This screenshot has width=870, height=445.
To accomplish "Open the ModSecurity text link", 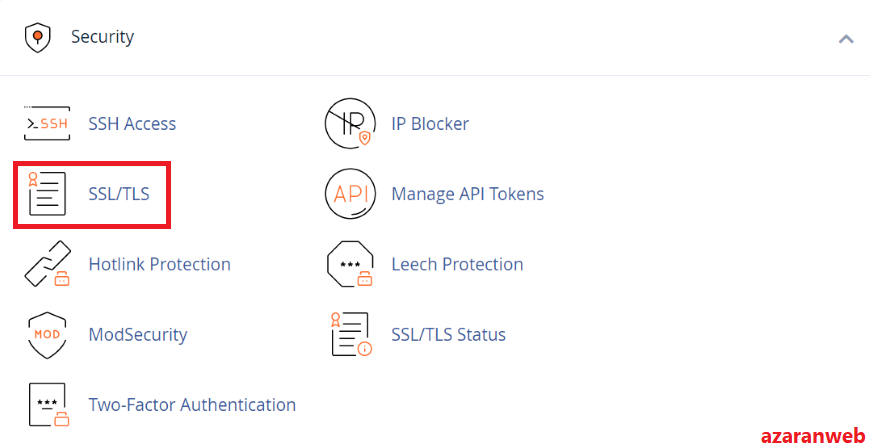I will [x=138, y=335].
